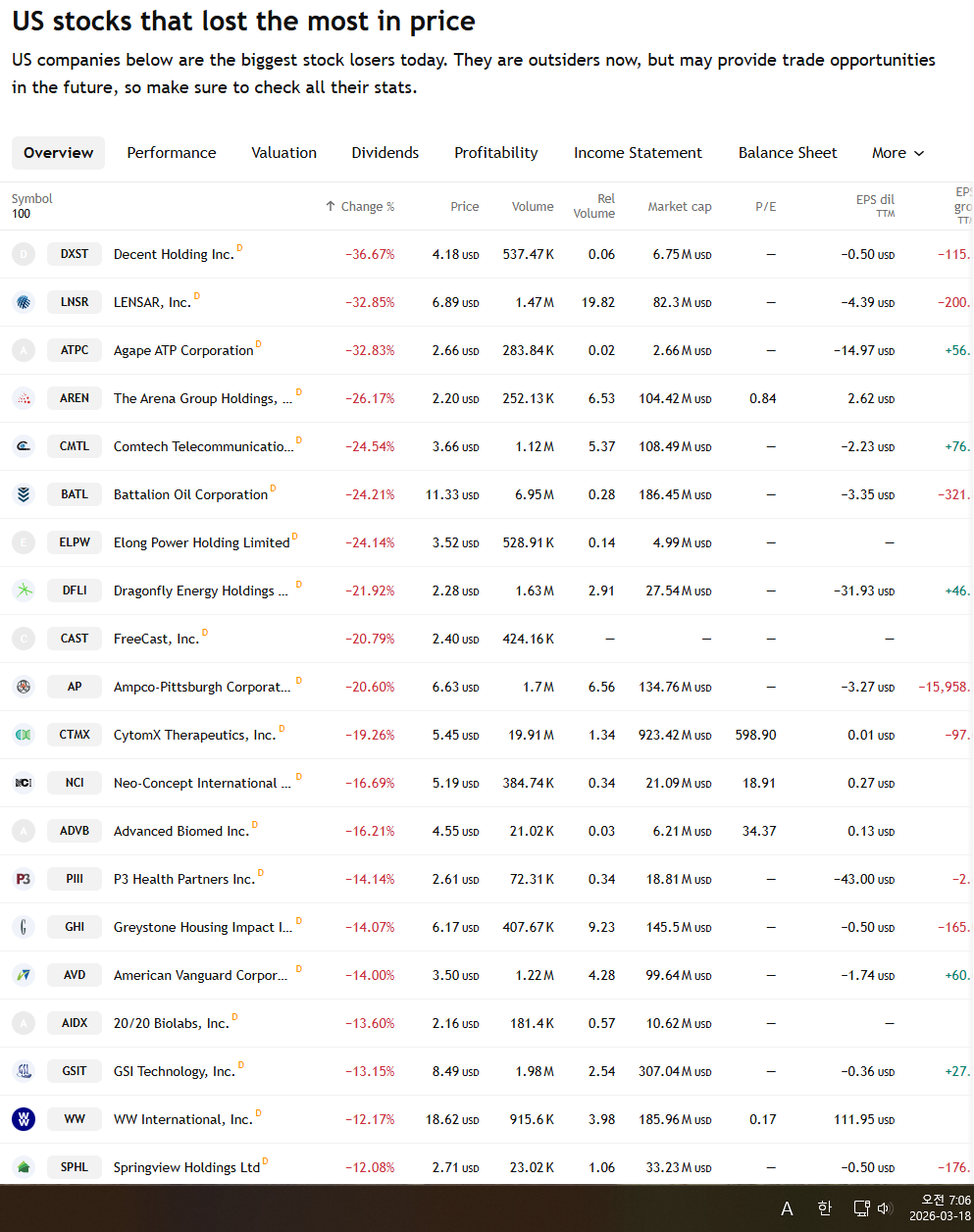Select the AIDX row logo icon
This screenshot has width=974, height=1232.
[24, 1023]
